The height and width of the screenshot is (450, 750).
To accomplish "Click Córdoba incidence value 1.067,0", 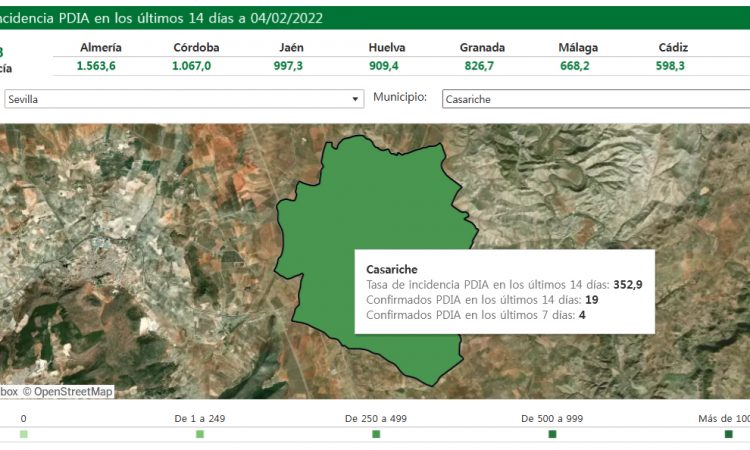I will pos(196,66).
